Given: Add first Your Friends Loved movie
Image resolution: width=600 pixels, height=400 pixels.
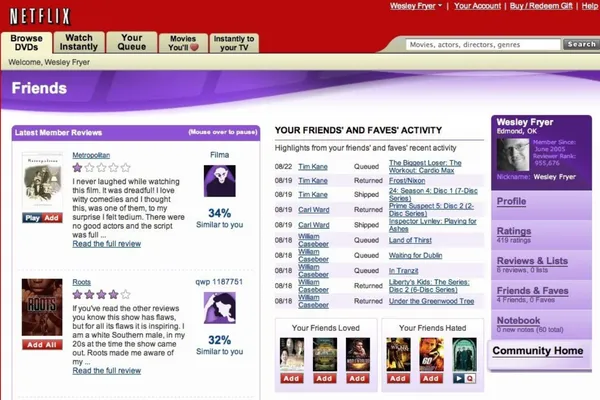Looking at the screenshot, I should tap(292, 379).
